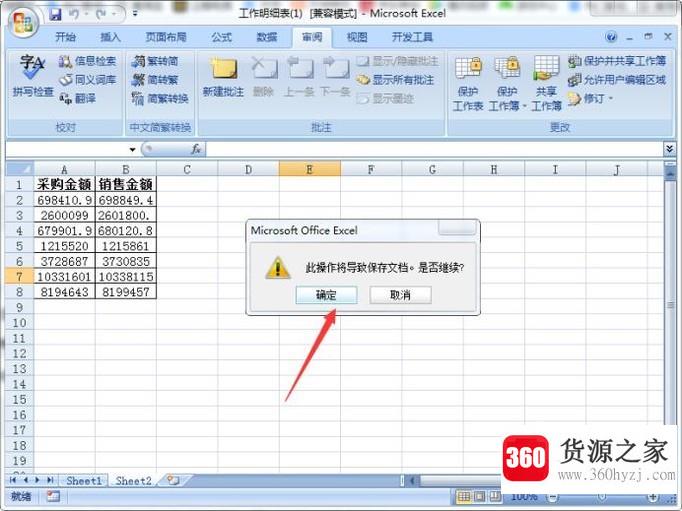Switch to 视图 tab

click(357, 37)
